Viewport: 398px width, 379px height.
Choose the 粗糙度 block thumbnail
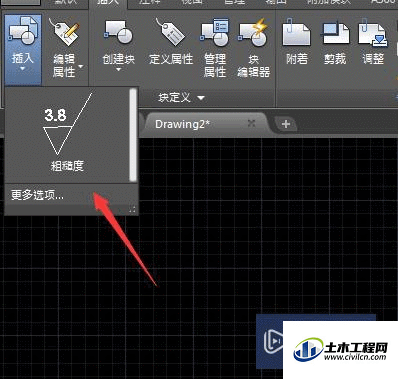pyautogui.click(x=67, y=133)
